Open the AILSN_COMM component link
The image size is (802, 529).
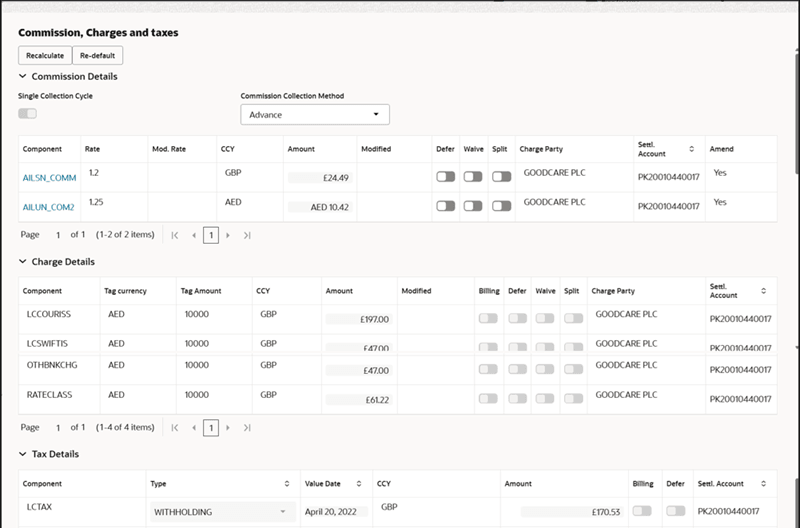49,178
